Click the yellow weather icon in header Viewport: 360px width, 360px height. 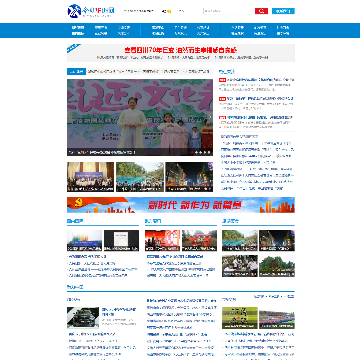click(169, 11)
